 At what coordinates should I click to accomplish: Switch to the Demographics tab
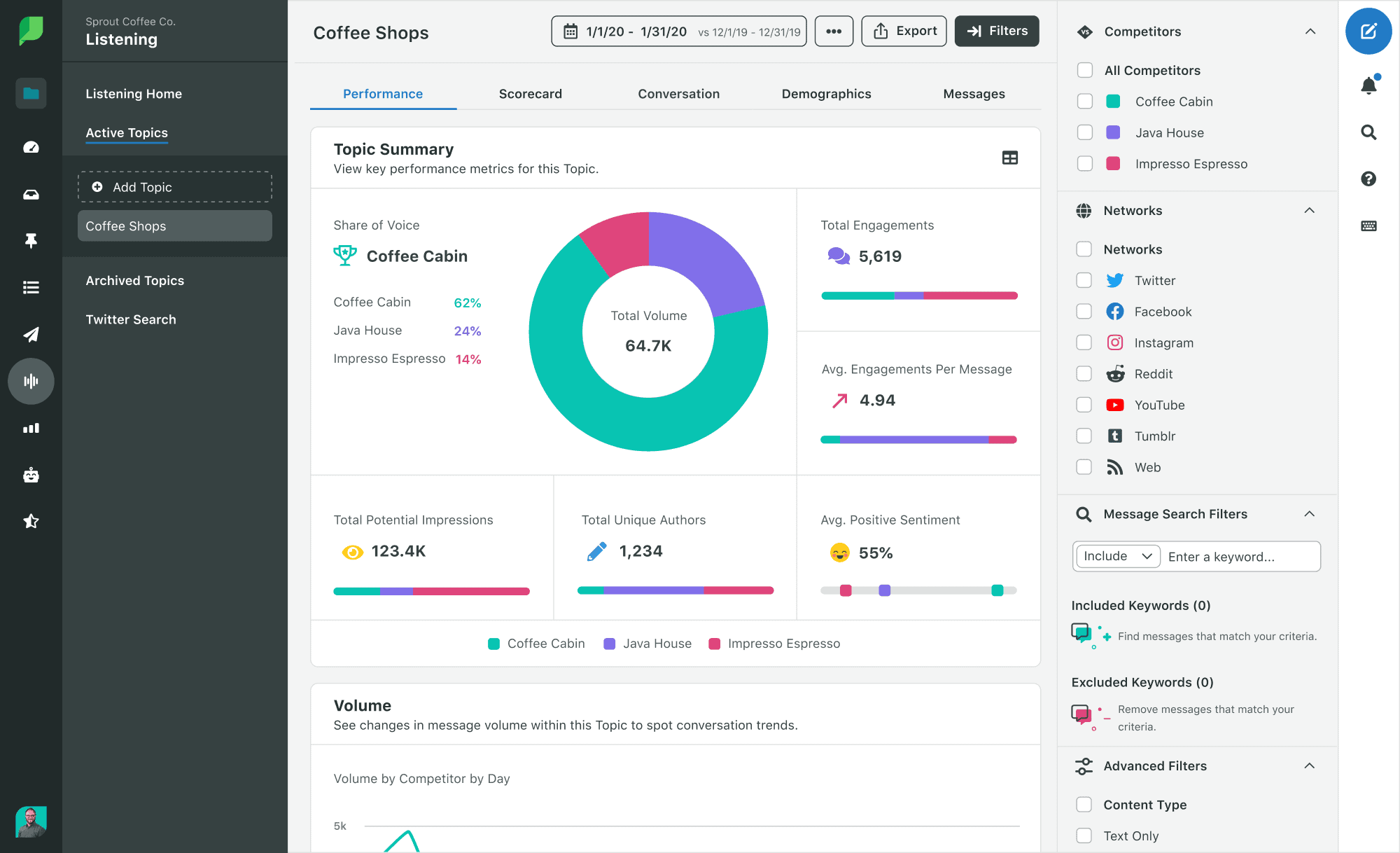coord(826,93)
